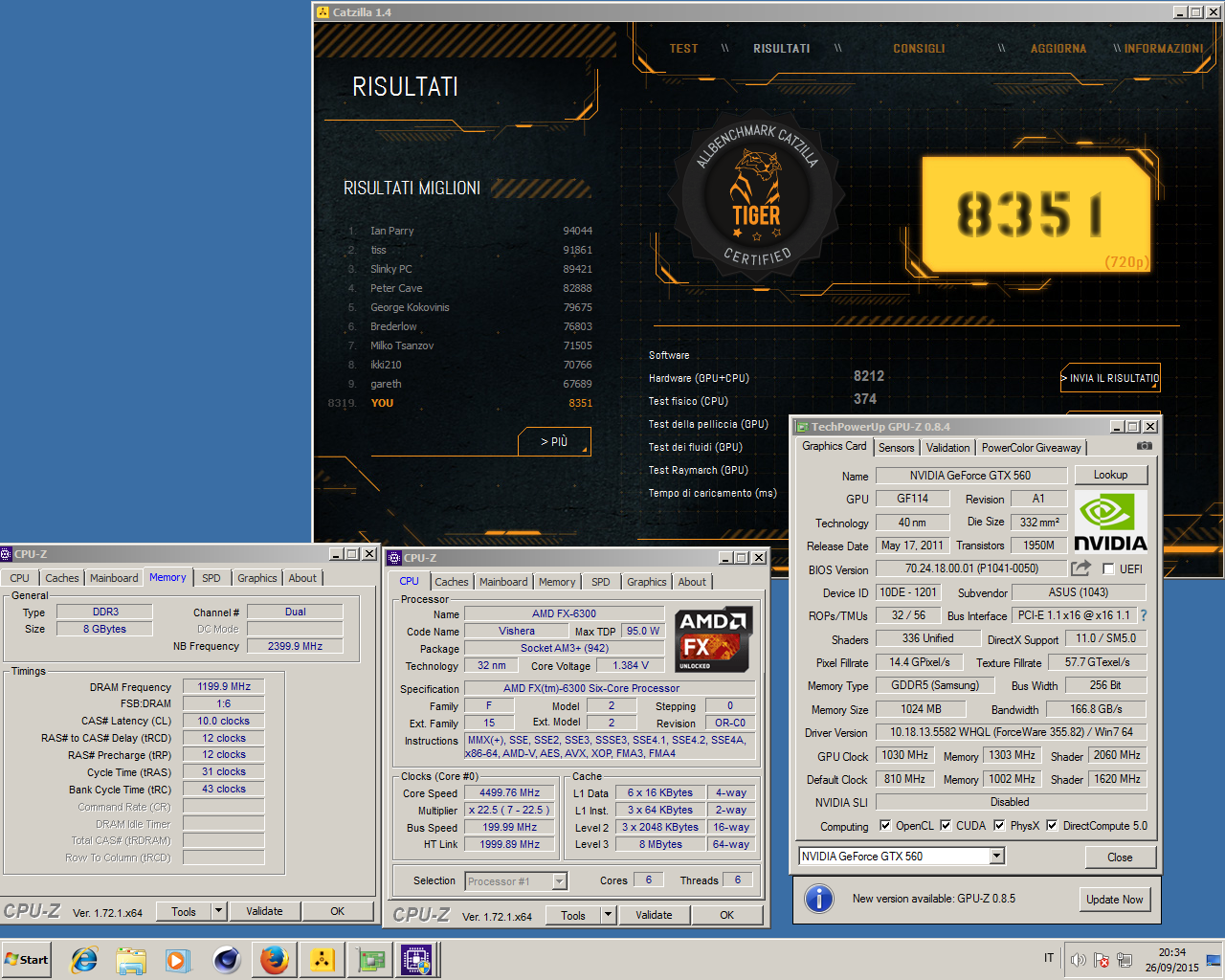Image resolution: width=1225 pixels, height=980 pixels.
Task: Switch to Mainboard tab in right CPU-Z window
Action: [x=503, y=582]
